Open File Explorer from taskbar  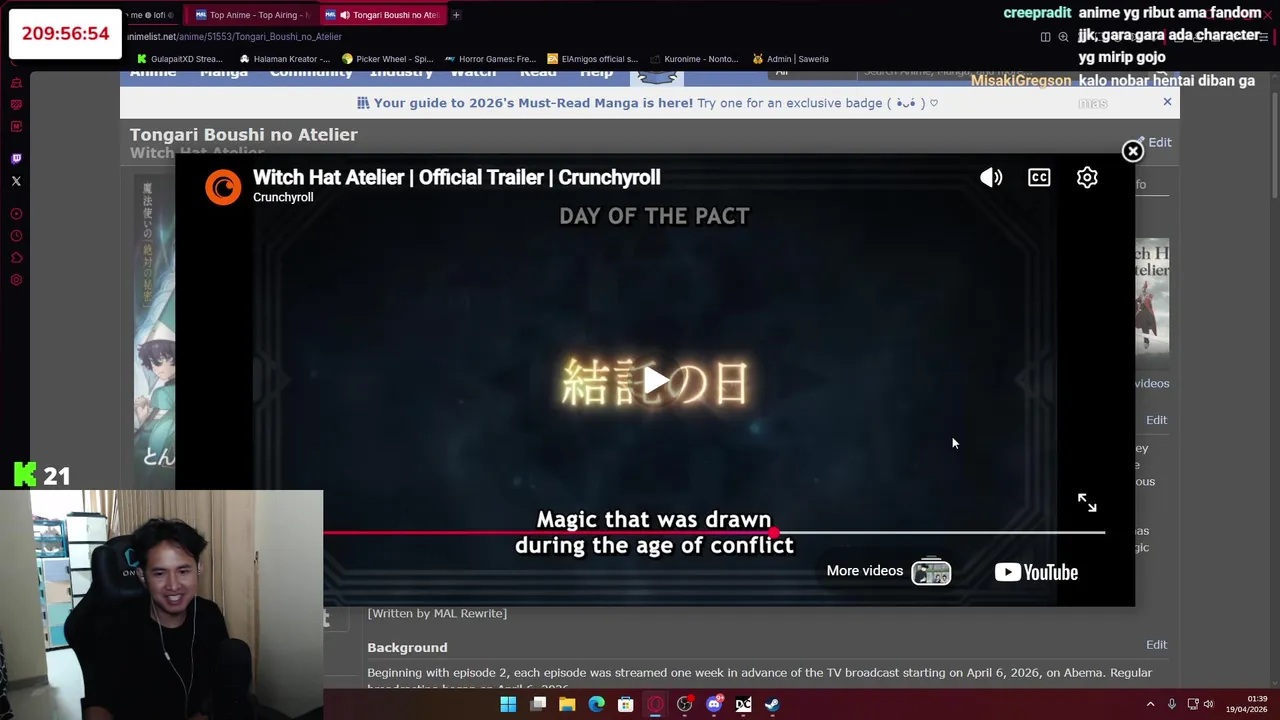pyautogui.click(x=567, y=704)
